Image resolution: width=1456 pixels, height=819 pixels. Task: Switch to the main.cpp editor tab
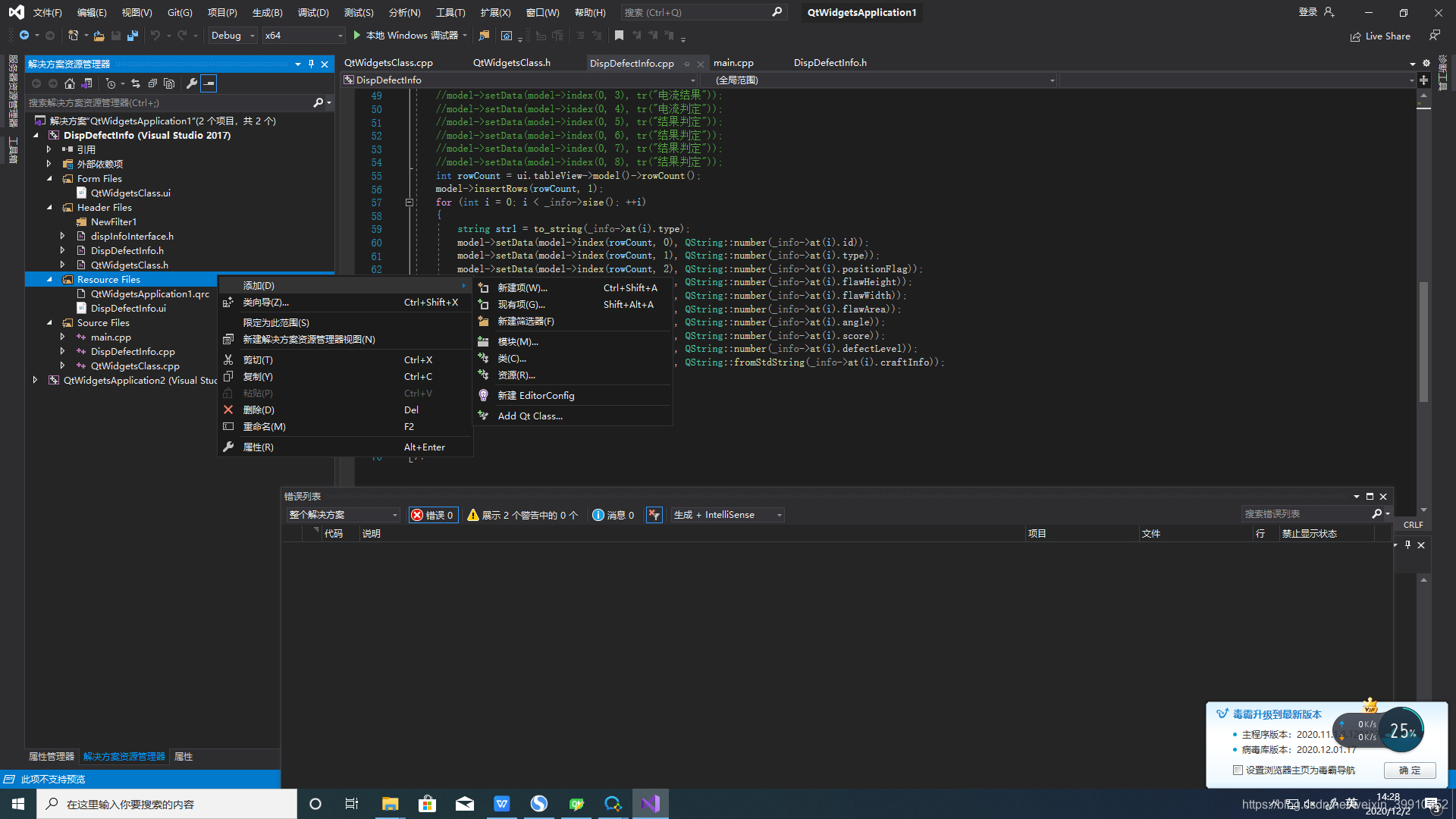(733, 63)
